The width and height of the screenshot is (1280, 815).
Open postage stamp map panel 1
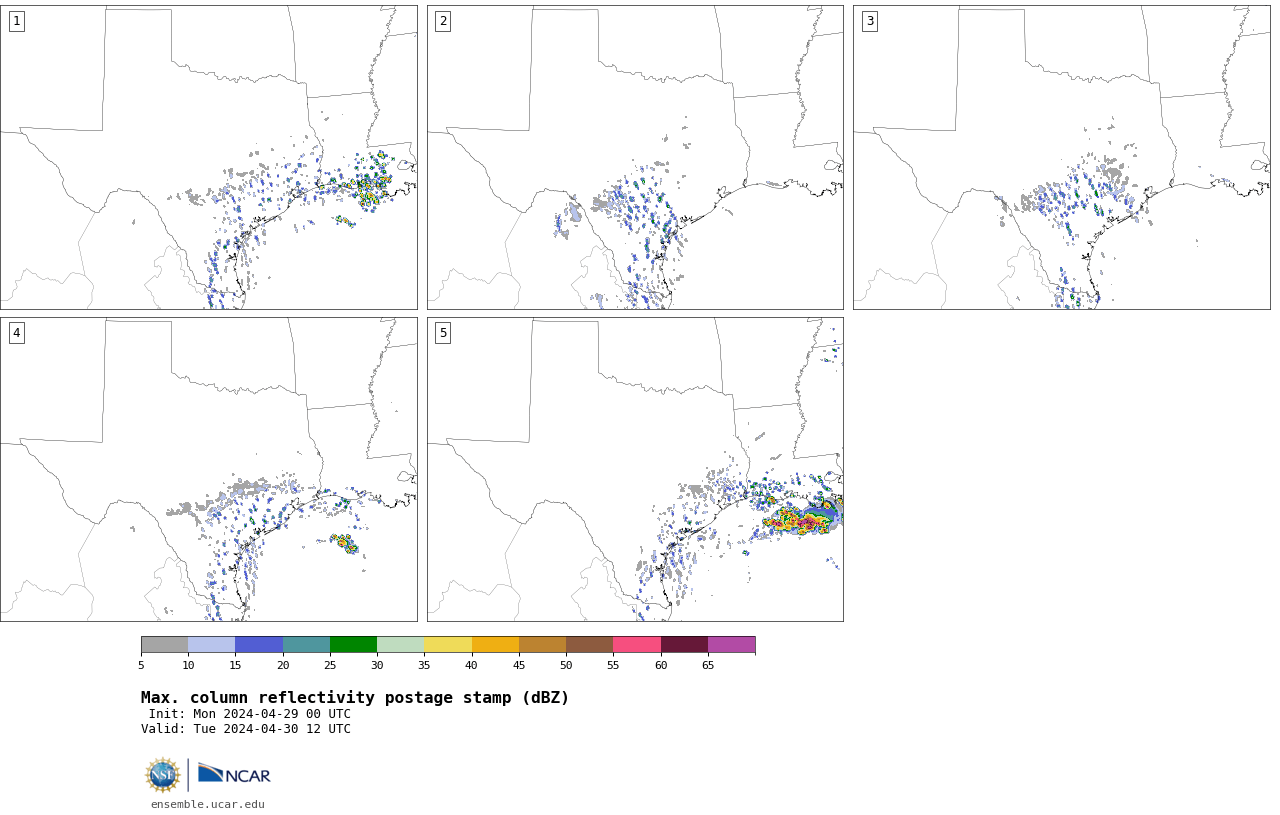pos(209,157)
